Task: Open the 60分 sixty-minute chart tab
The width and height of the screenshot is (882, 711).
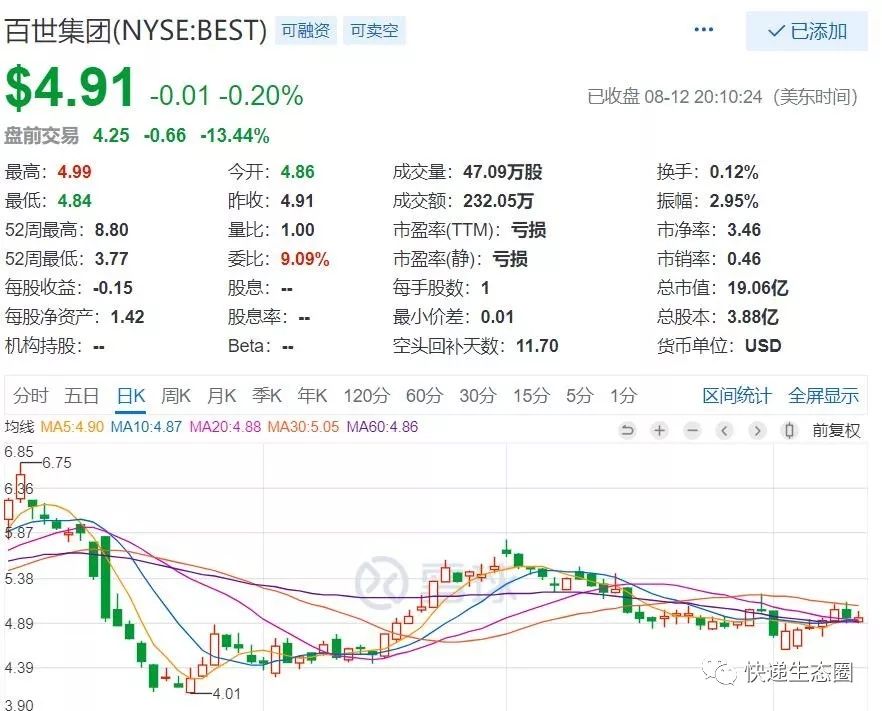Action: [423, 395]
